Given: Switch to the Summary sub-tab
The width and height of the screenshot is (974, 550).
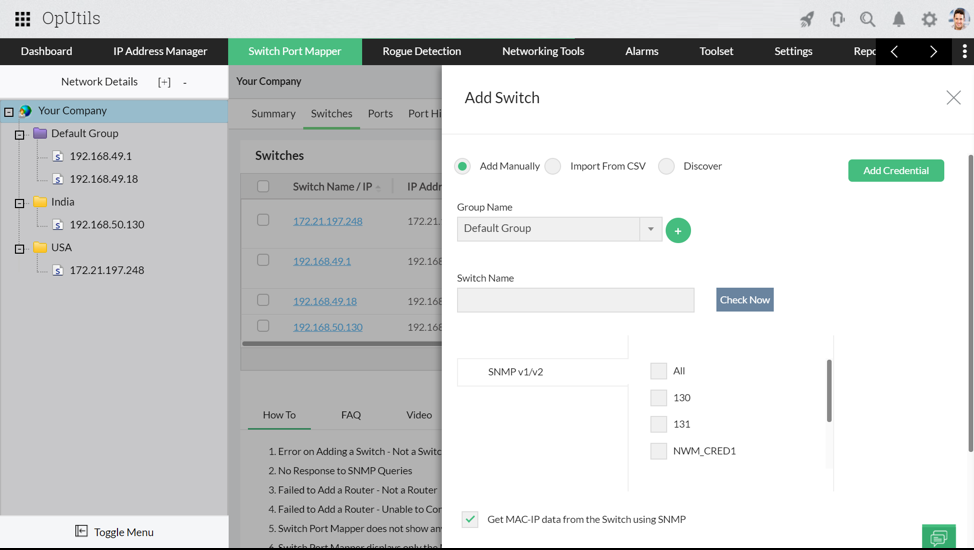Looking at the screenshot, I should coord(273,114).
